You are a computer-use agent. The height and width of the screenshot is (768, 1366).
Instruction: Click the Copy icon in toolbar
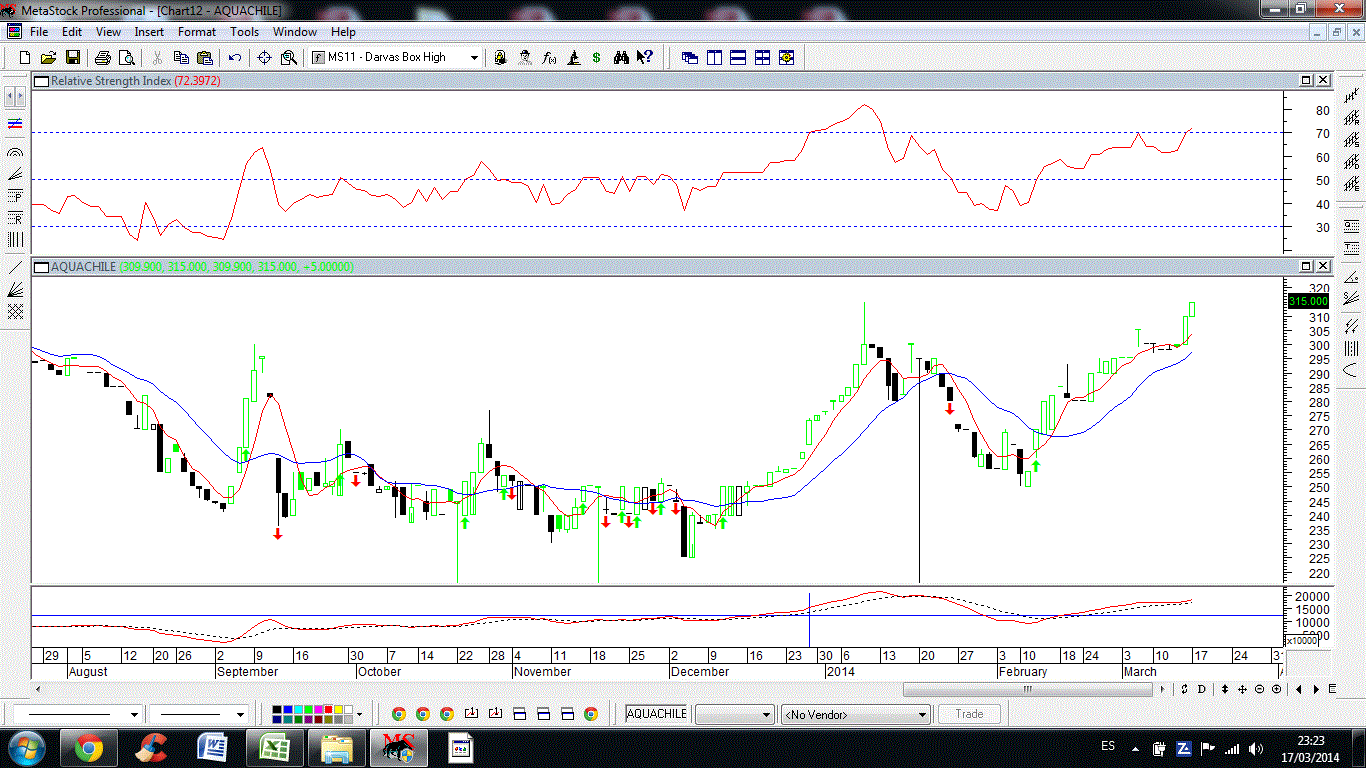tap(181, 57)
